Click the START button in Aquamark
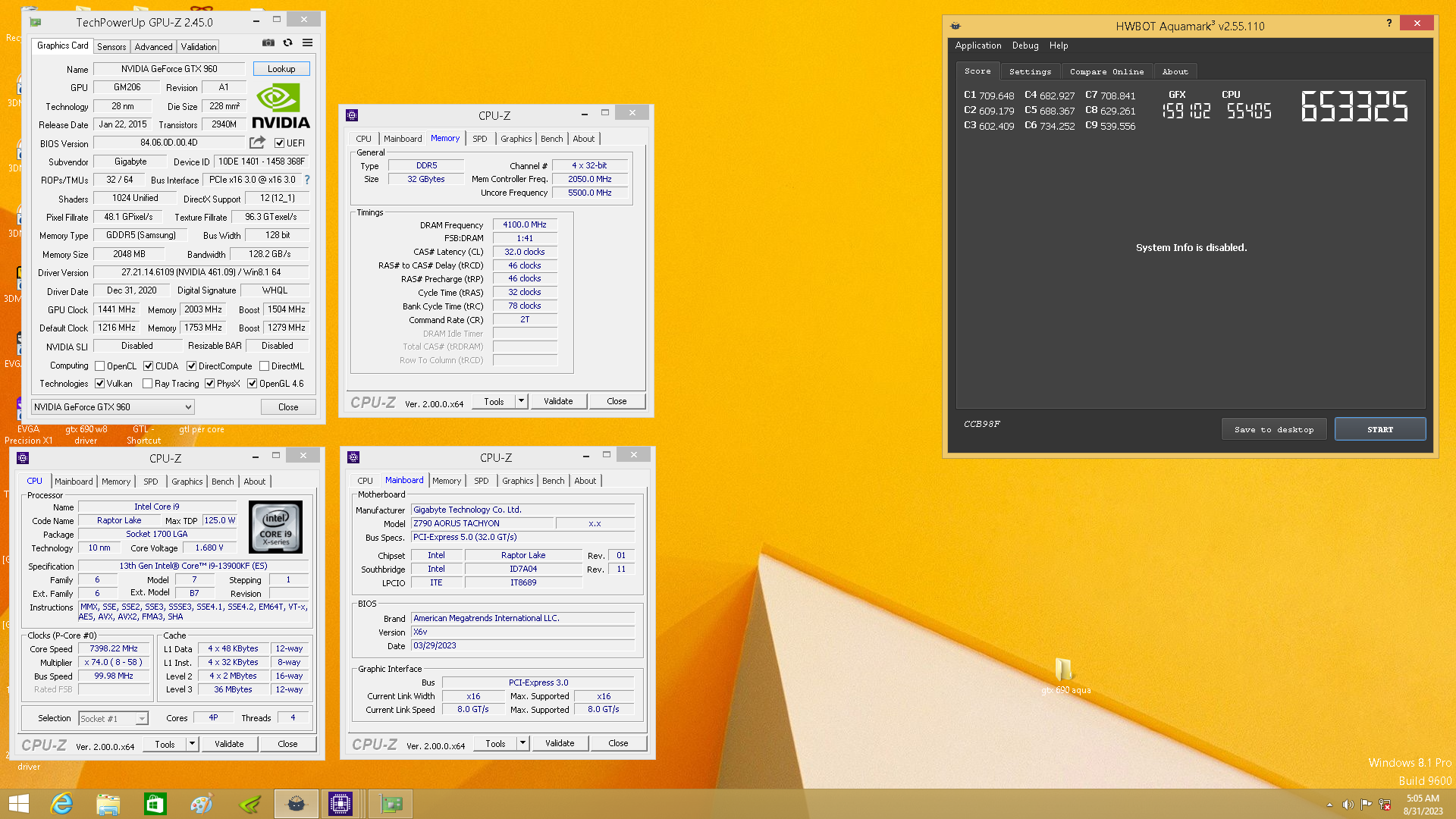This screenshot has height=819, width=1456. (1380, 429)
